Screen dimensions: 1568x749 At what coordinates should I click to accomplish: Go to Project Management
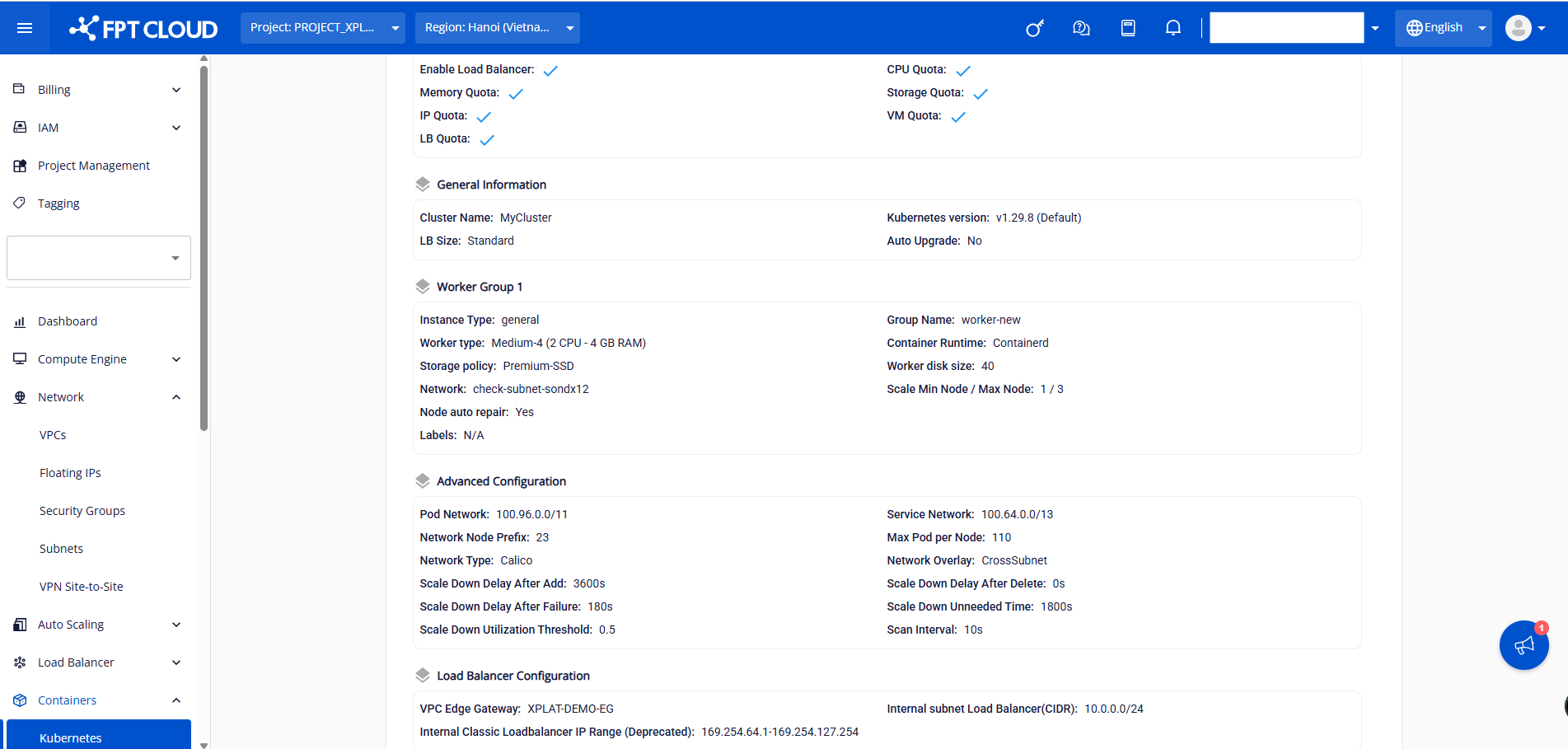(x=94, y=166)
